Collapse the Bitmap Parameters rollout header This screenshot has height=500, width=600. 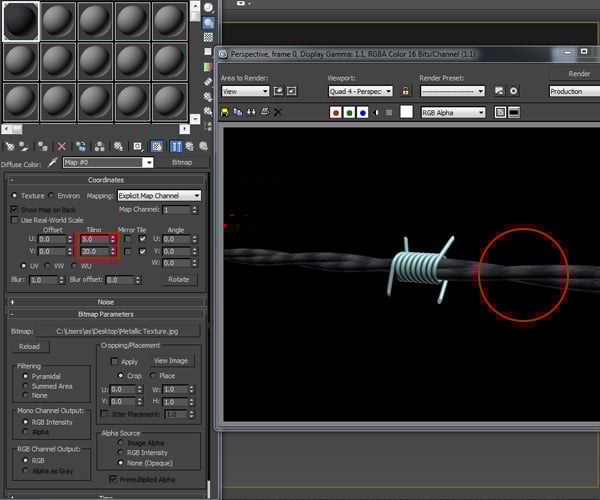105,314
